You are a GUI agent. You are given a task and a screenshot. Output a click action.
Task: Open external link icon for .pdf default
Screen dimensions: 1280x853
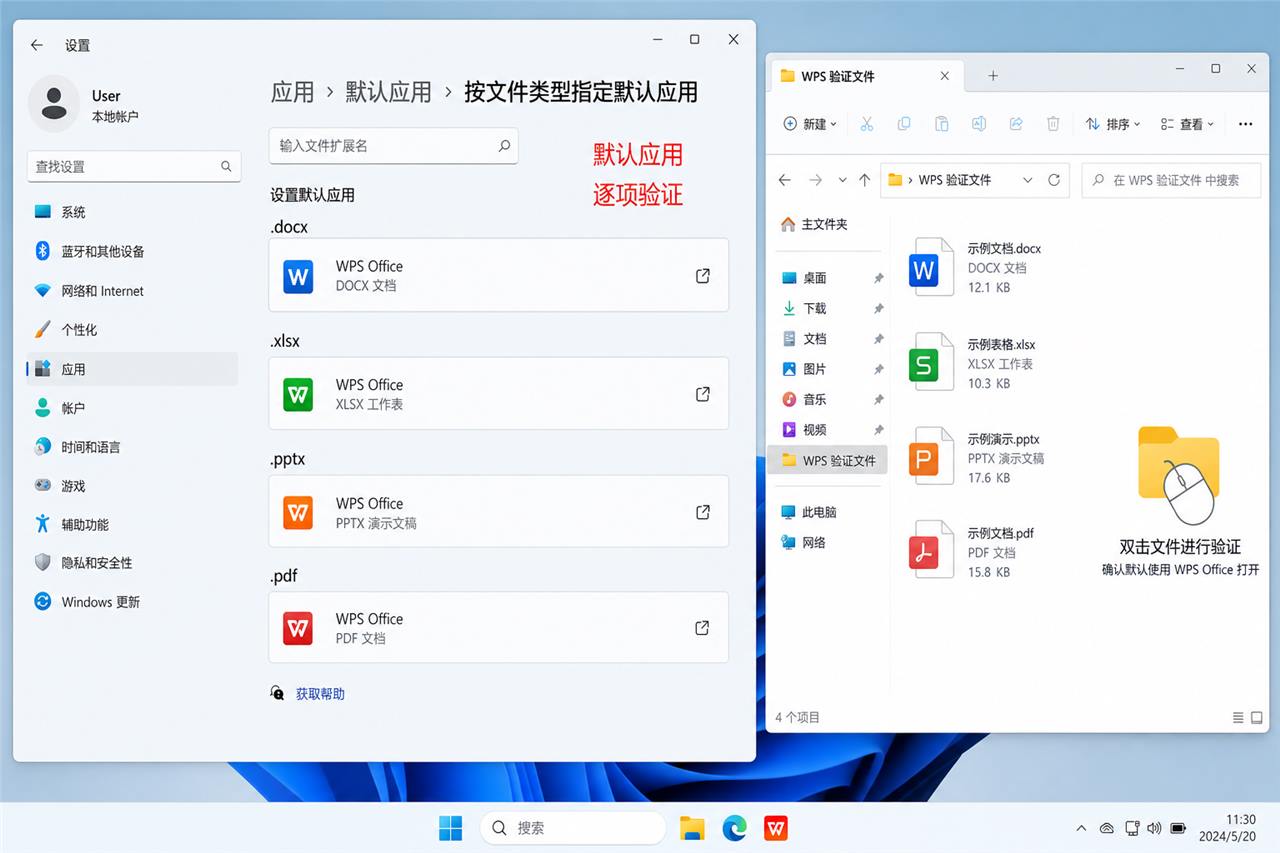pyautogui.click(x=703, y=628)
